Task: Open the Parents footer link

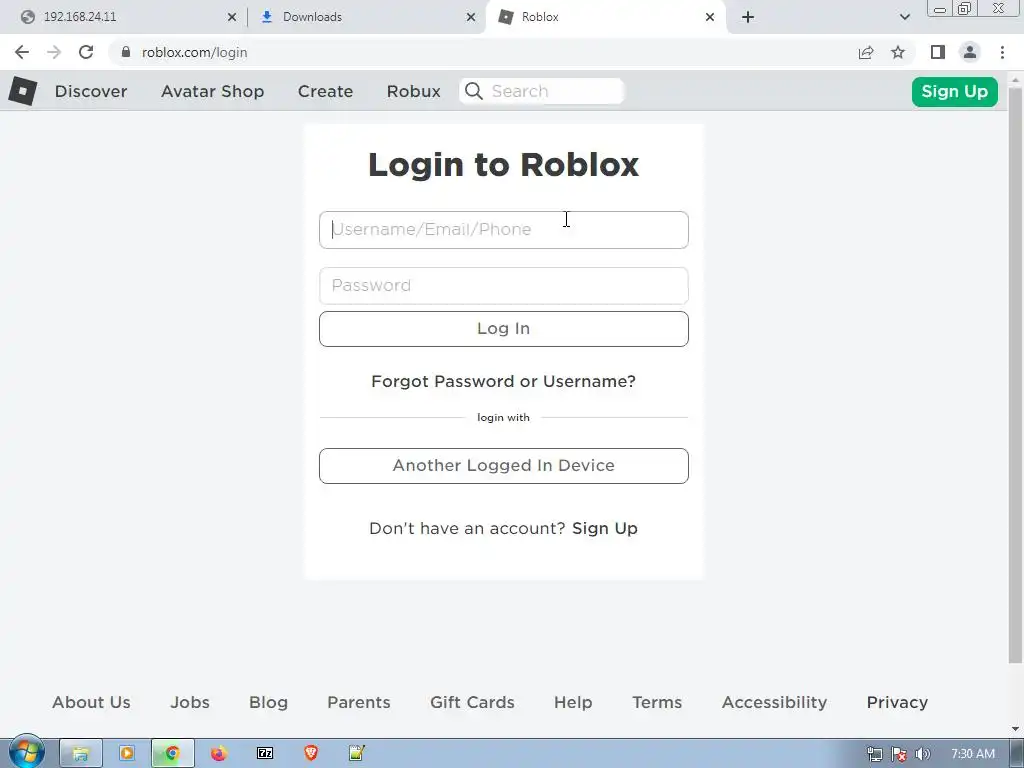Action: click(x=359, y=702)
